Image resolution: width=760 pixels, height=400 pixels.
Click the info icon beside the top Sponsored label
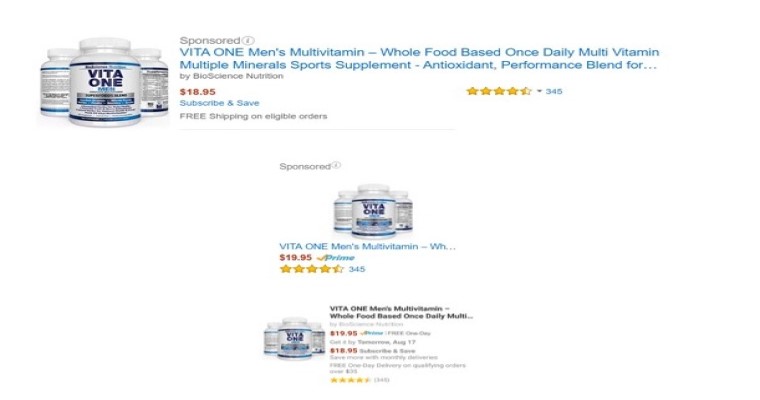(x=248, y=40)
